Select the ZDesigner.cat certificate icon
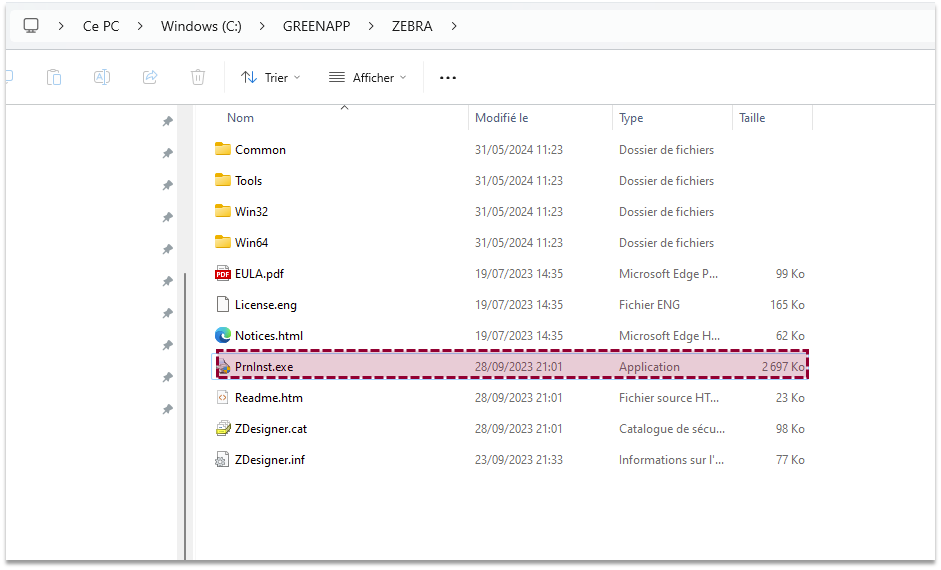941x570 pixels. tap(223, 429)
